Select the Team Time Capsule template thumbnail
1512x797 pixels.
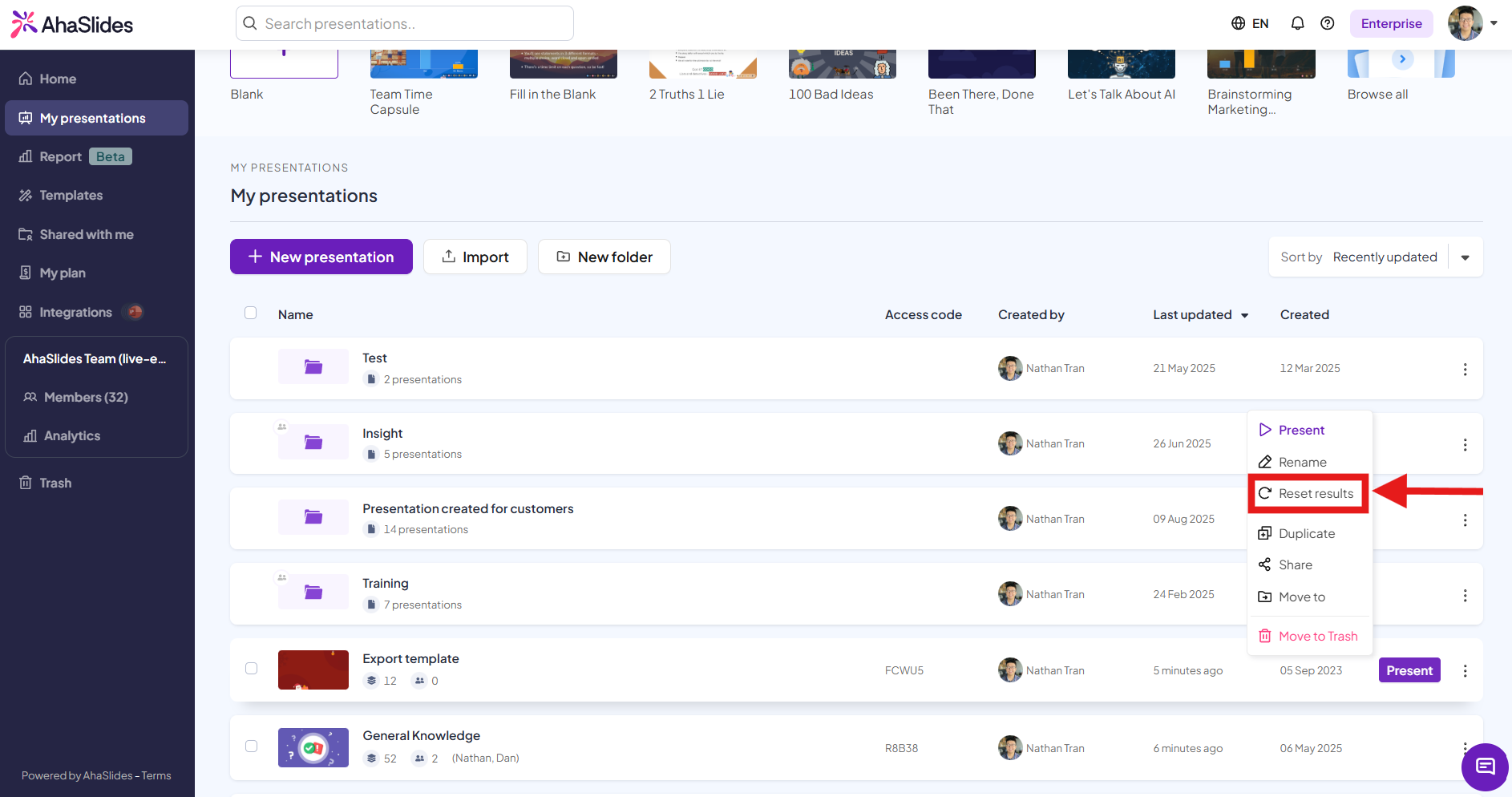pos(423,64)
